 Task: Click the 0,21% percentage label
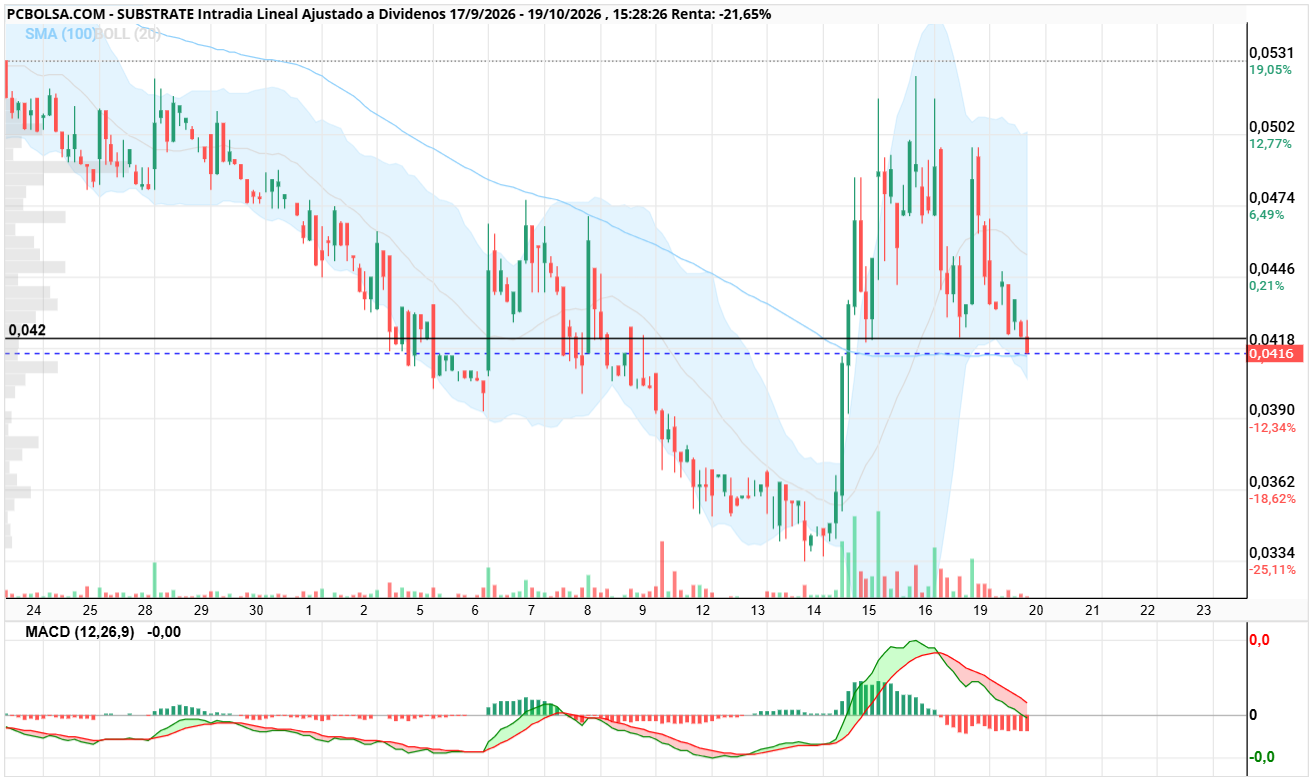(1267, 286)
